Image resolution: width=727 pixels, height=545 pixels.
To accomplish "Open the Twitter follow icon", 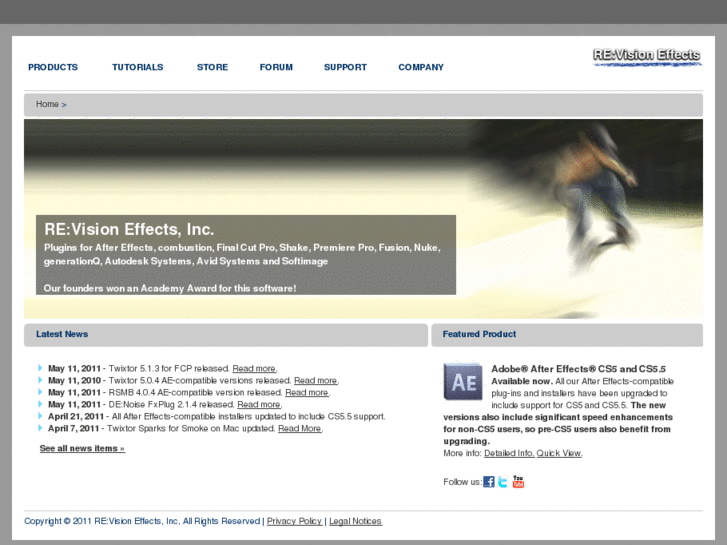I will [503, 481].
